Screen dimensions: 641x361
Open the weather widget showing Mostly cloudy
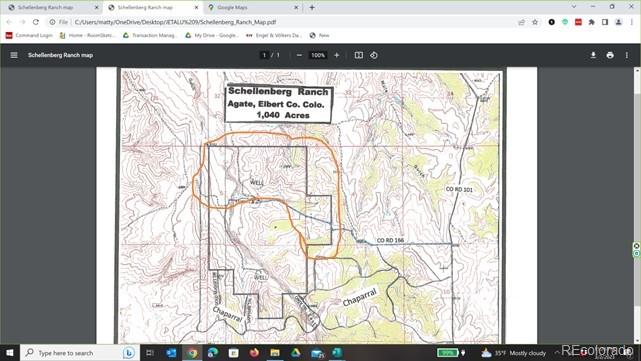pyautogui.click(x=514, y=353)
